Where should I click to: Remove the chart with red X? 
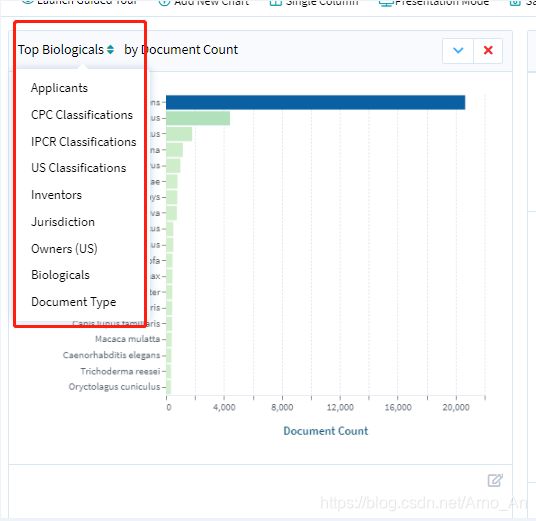click(488, 51)
